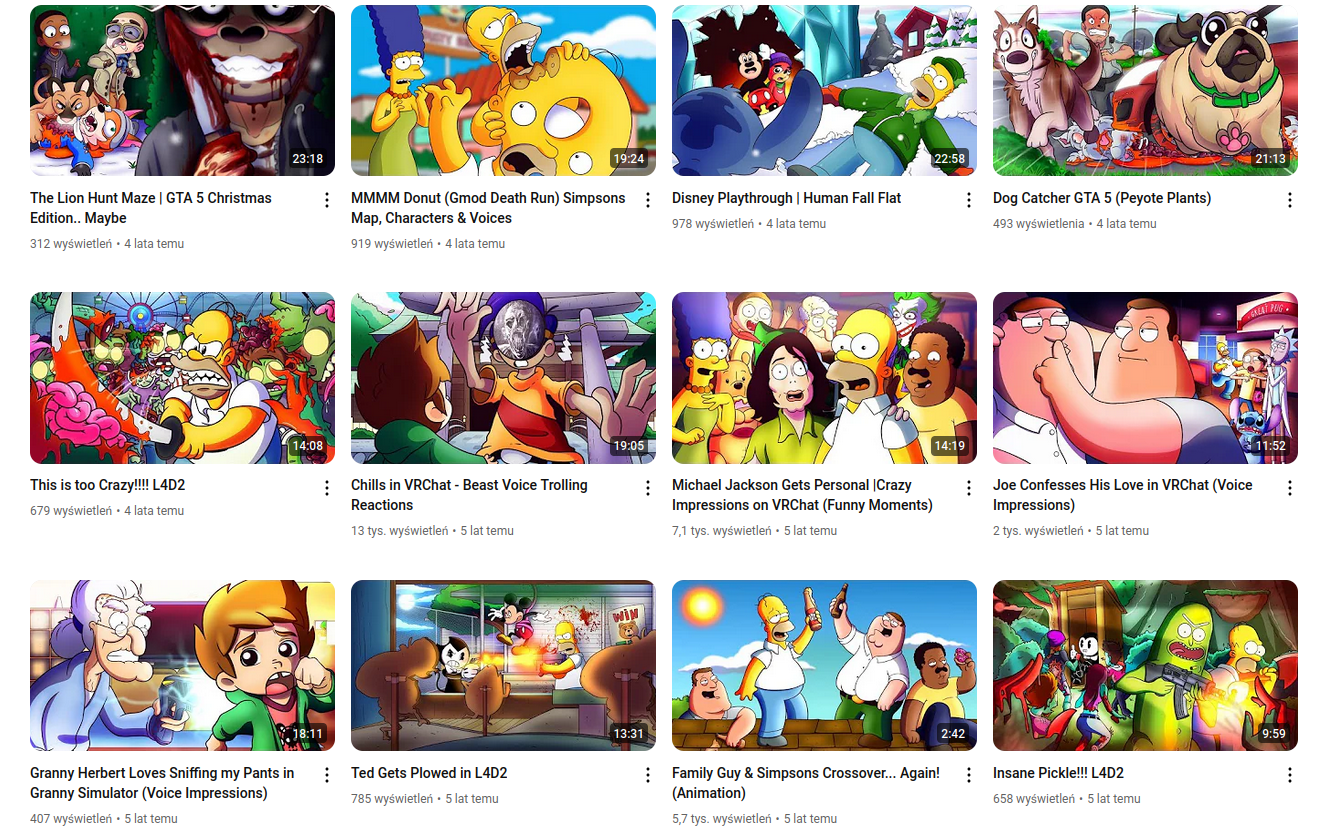The height and width of the screenshot is (833, 1317).
Task: Show more actions for This is too Crazy L4D2
Action: coord(327,488)
